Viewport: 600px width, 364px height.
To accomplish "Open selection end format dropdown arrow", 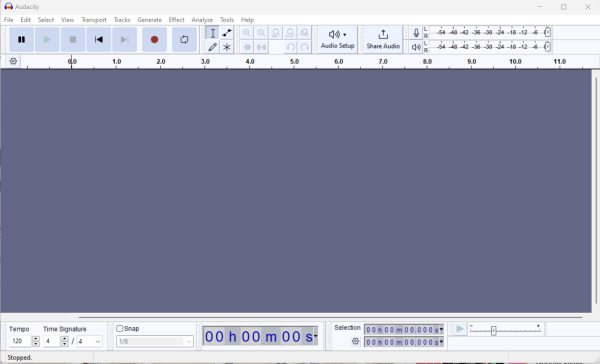I will tap(441, 341).
